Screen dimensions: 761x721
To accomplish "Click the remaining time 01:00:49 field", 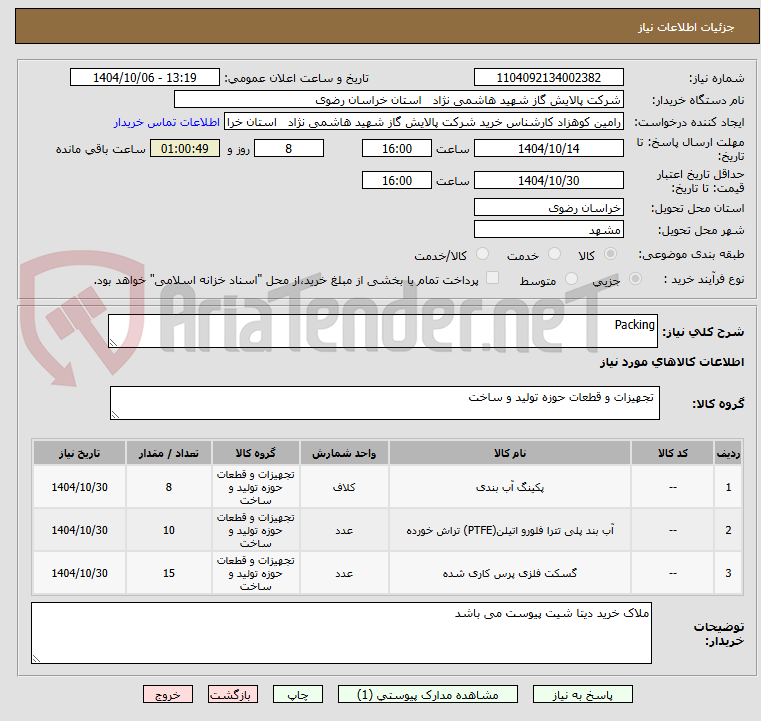I will pyautogui.click(x=185, y=148).
